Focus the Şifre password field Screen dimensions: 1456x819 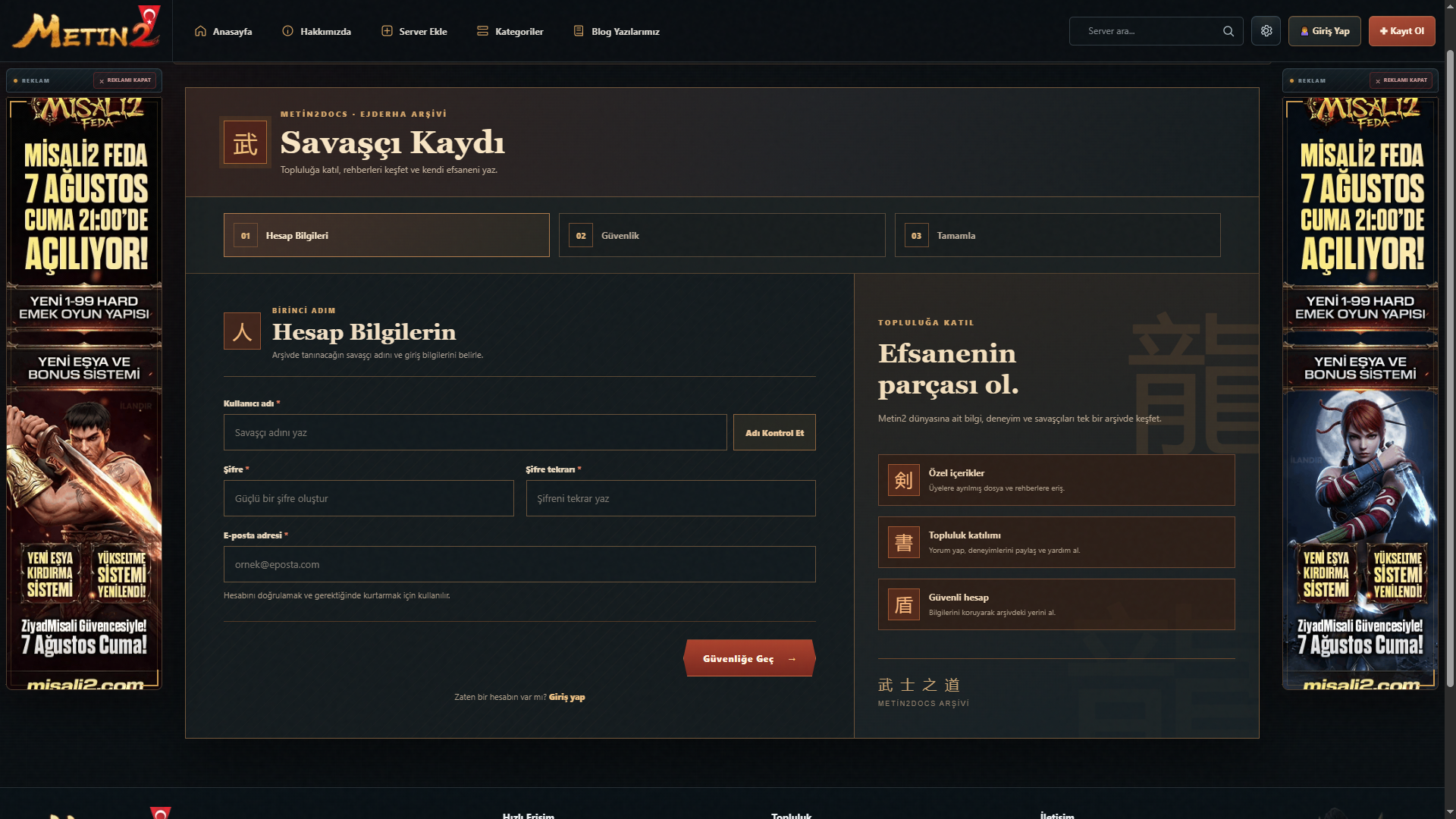point(369,498)
